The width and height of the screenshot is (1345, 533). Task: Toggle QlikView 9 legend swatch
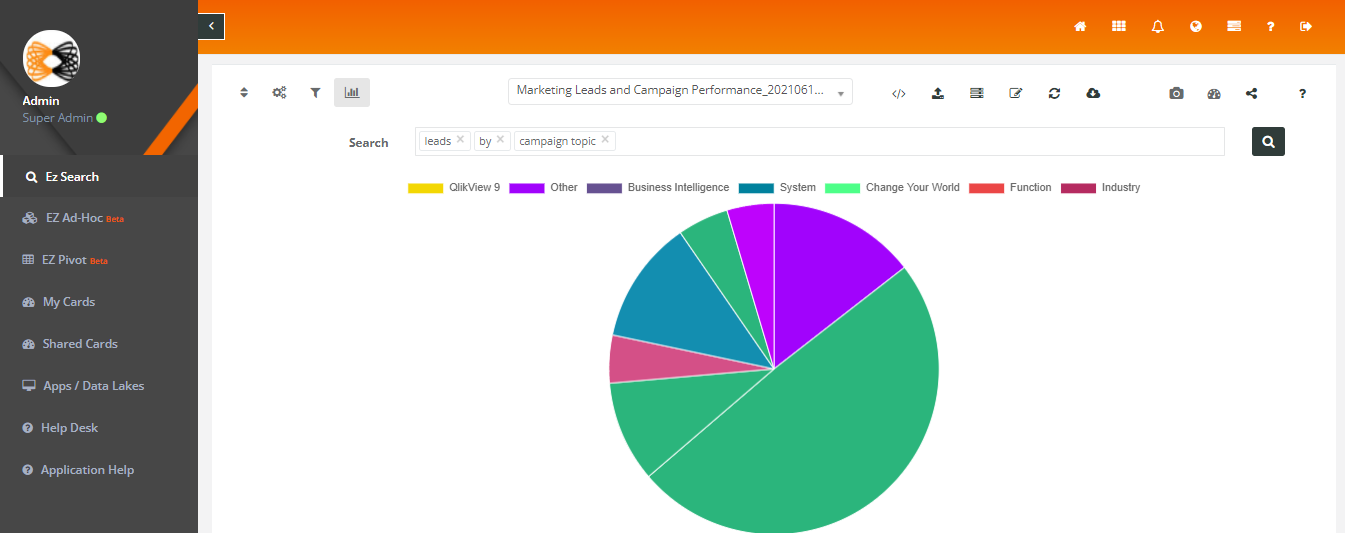[x=425, y=188]
